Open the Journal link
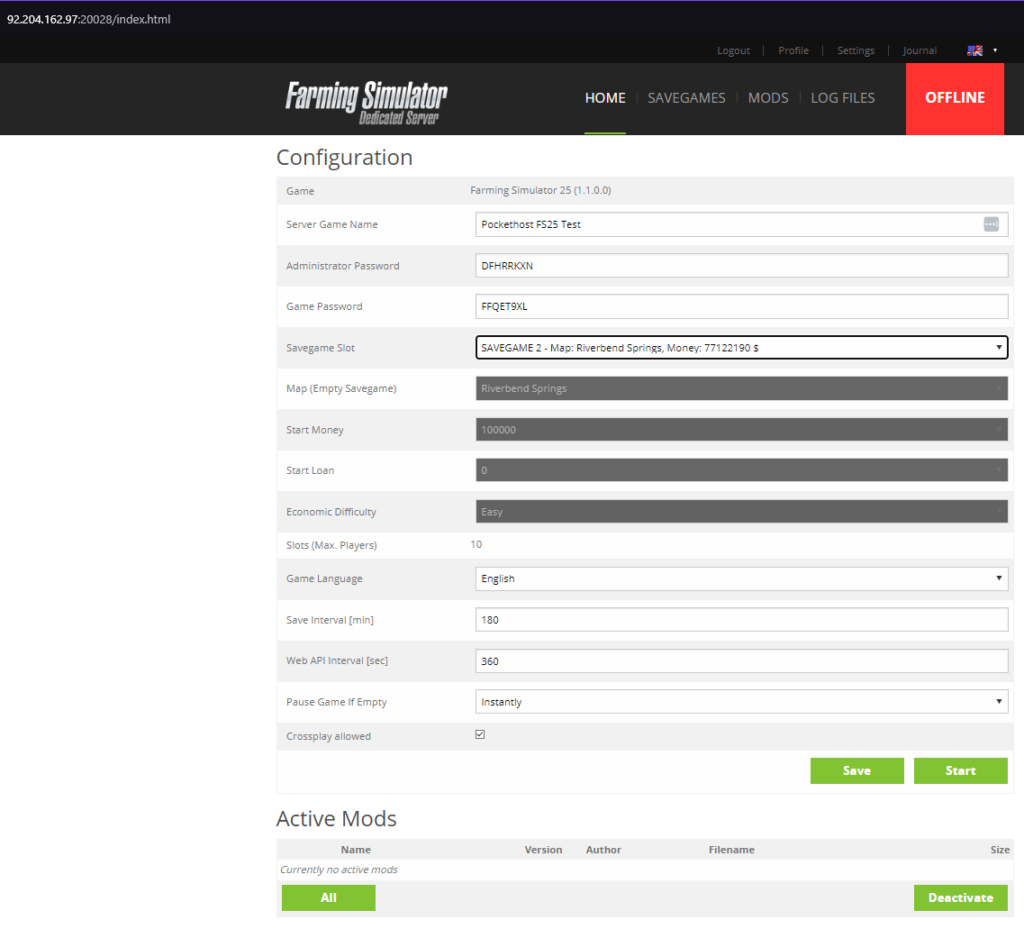Screen dimensions: 1024x929 [x=919, y=51]
